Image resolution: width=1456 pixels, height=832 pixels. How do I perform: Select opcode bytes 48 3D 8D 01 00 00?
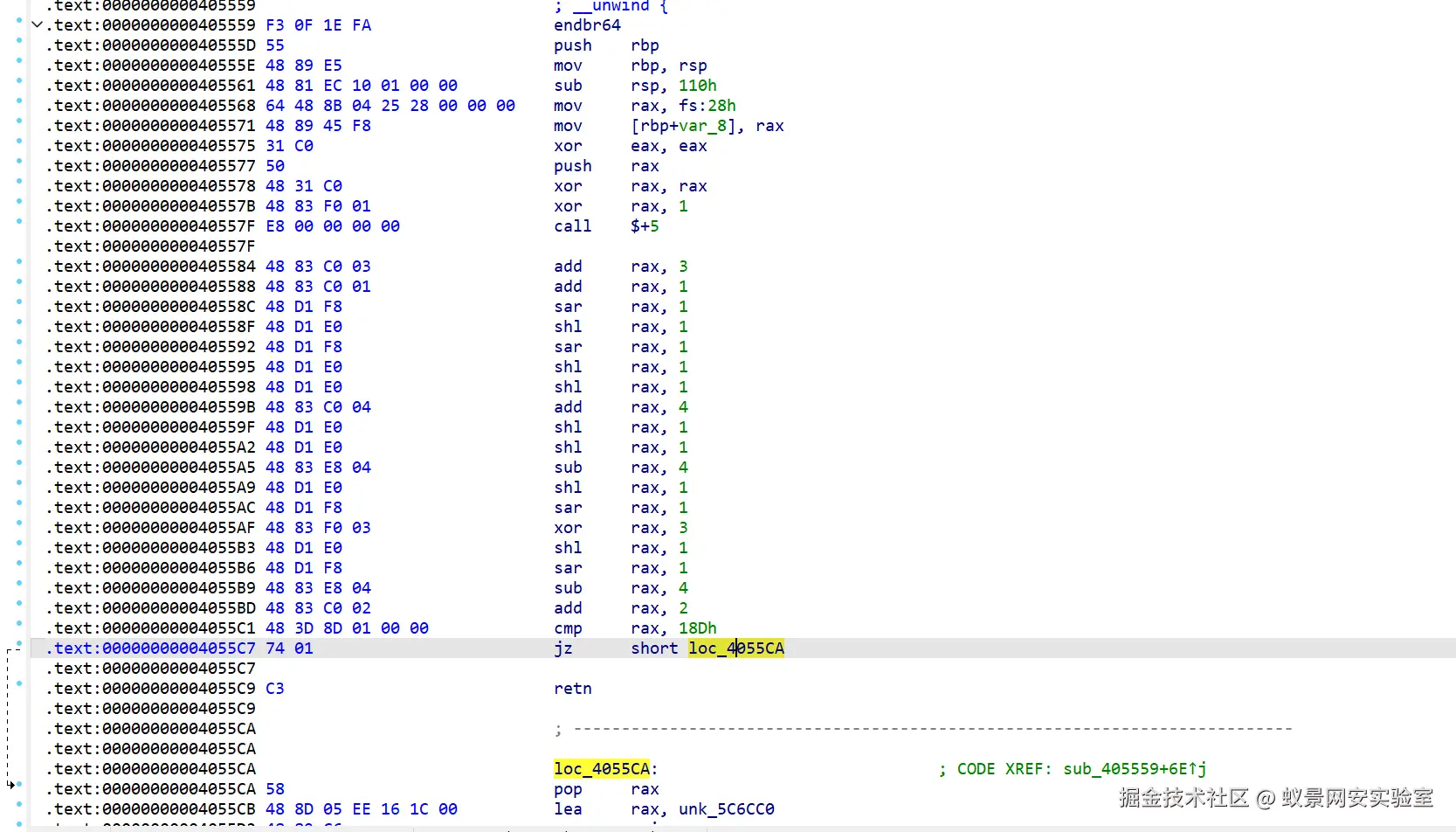[347, 628]
